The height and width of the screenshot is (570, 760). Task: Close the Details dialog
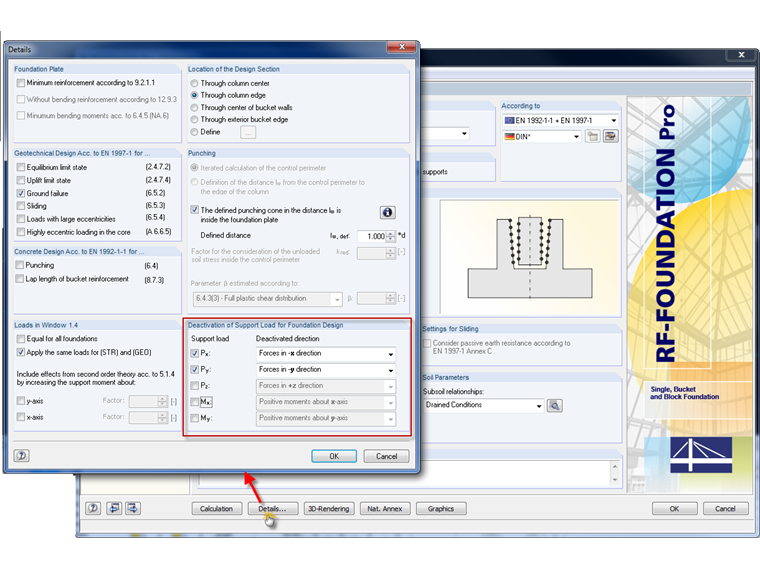pyautogui.click(x=401, y=47)
